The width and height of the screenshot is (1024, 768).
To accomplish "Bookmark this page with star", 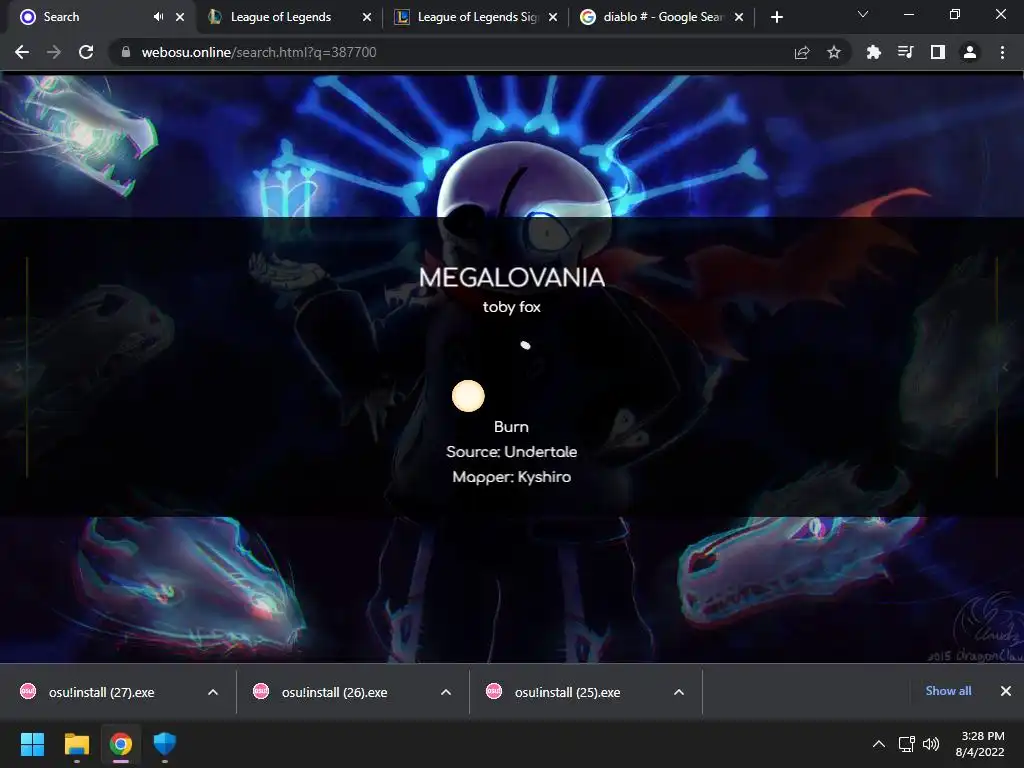I will [834, 52].
